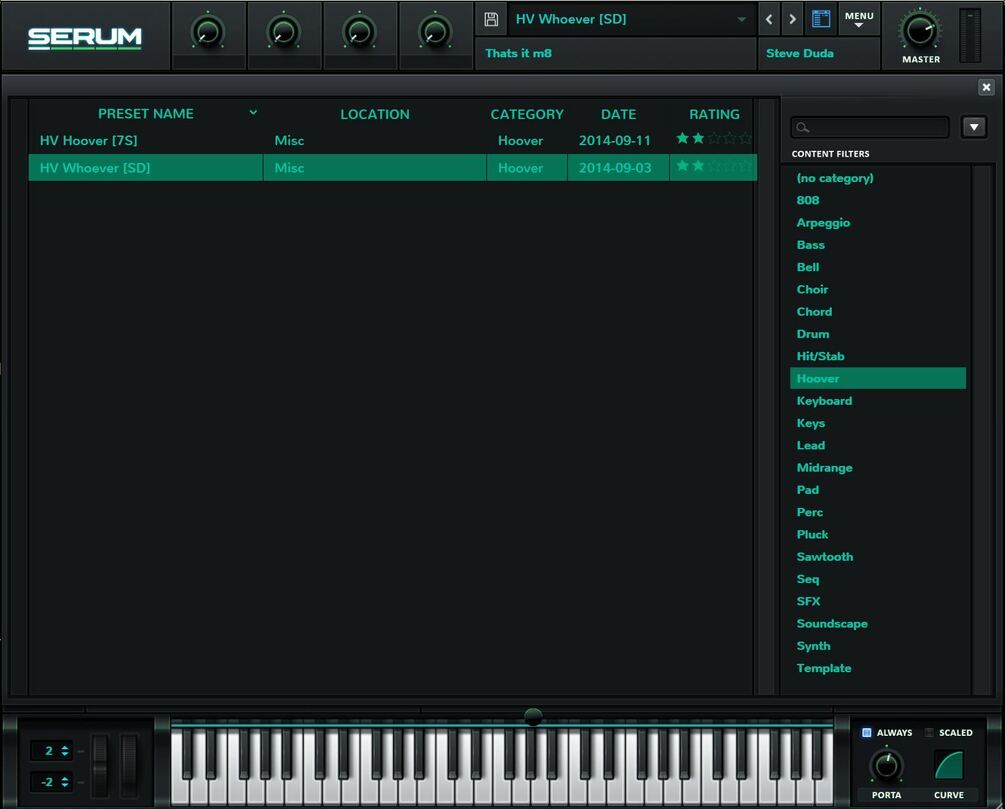The image size is (1005, 809).
Task: Click the author name Steve Duda
Action: coord(800,53)
